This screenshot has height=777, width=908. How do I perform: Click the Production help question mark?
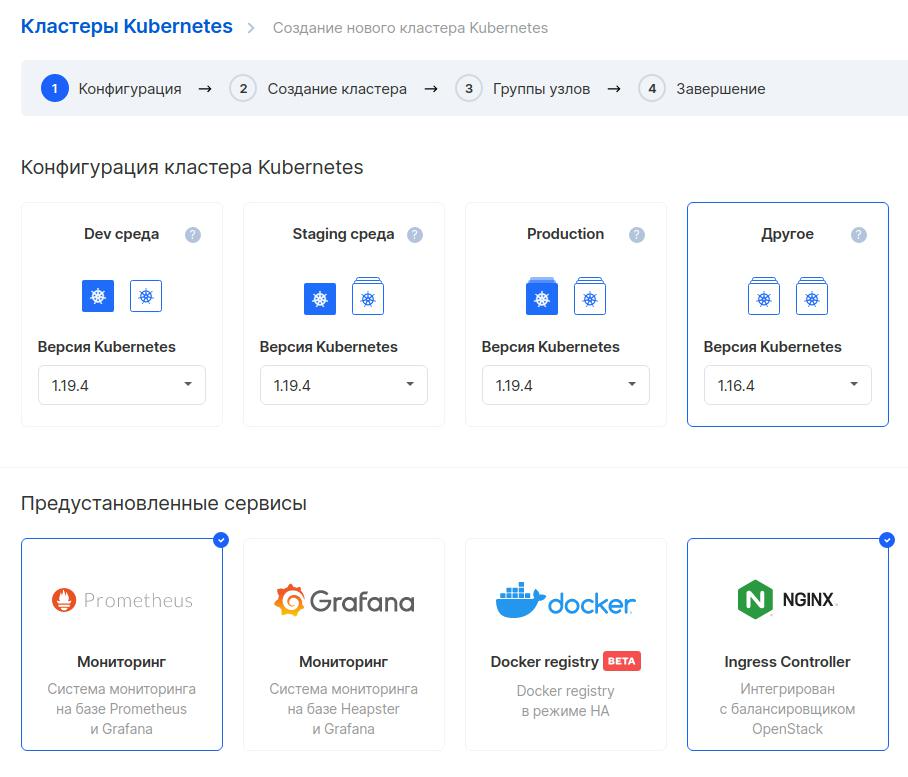[637, 234]
